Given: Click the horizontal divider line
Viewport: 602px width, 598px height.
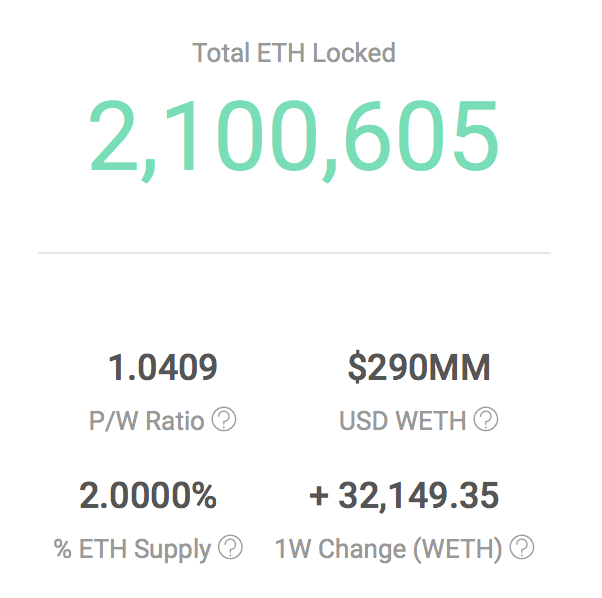Looking at the screenshot, I should tap(294, 253).
